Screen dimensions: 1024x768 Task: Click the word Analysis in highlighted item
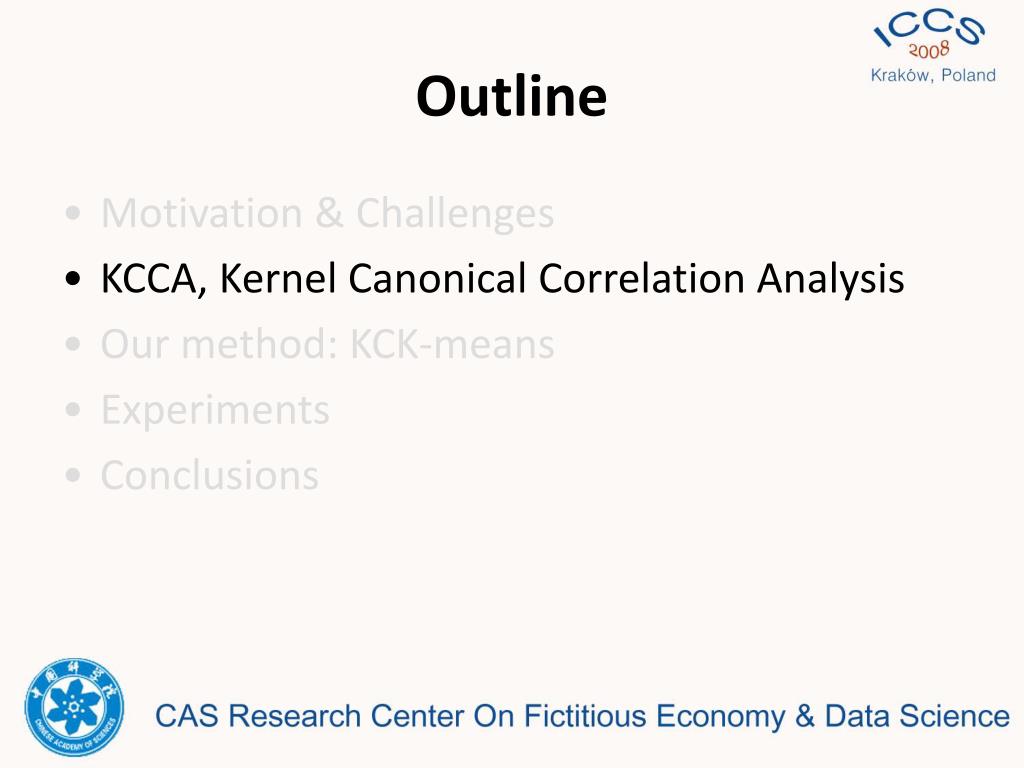[x=831, y=280]
